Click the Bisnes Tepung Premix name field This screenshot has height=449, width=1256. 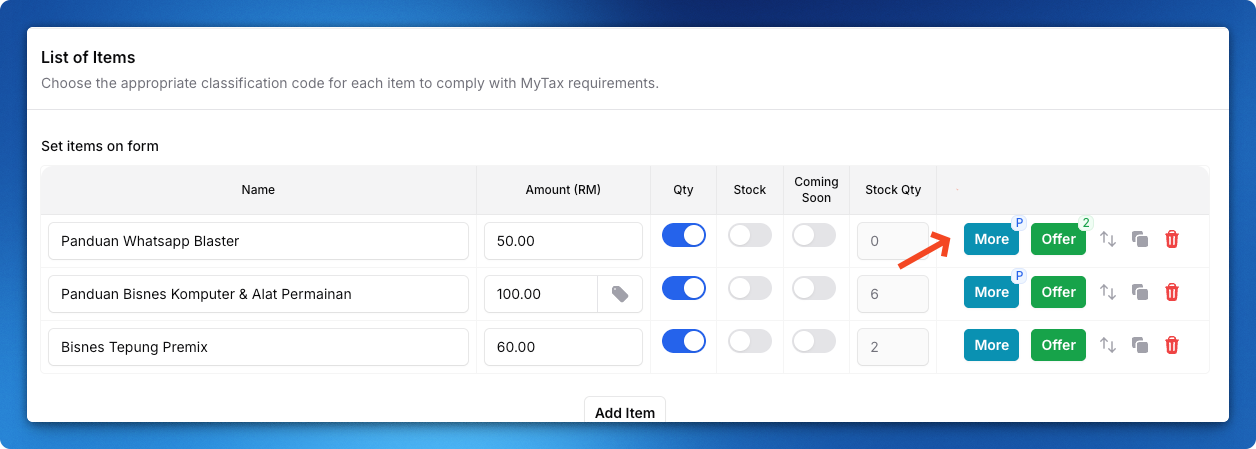coord(258,347)
